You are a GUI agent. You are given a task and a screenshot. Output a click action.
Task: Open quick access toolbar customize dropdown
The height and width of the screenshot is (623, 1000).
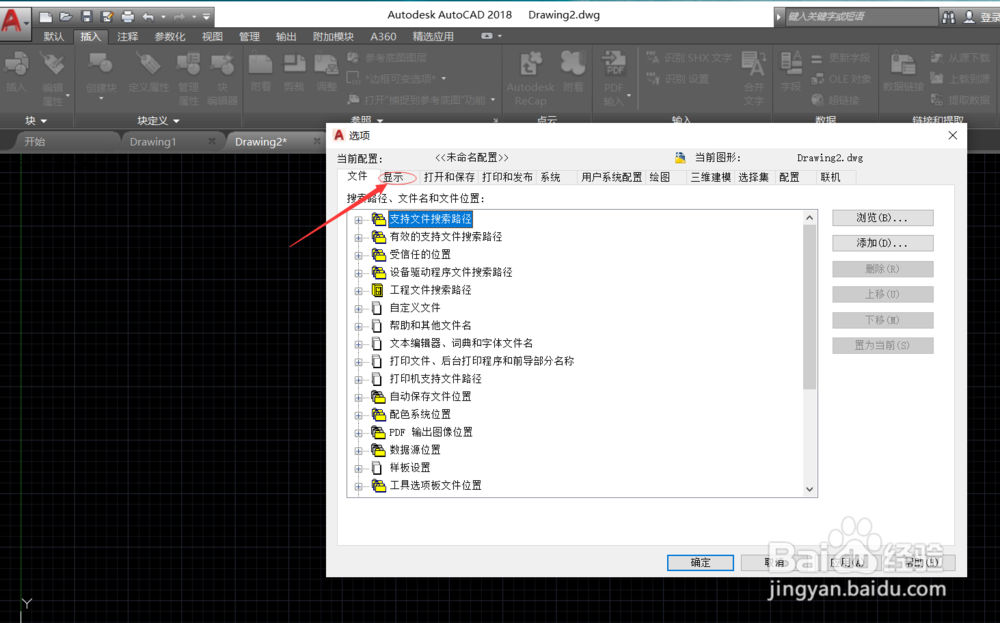[x=206, y=17]
